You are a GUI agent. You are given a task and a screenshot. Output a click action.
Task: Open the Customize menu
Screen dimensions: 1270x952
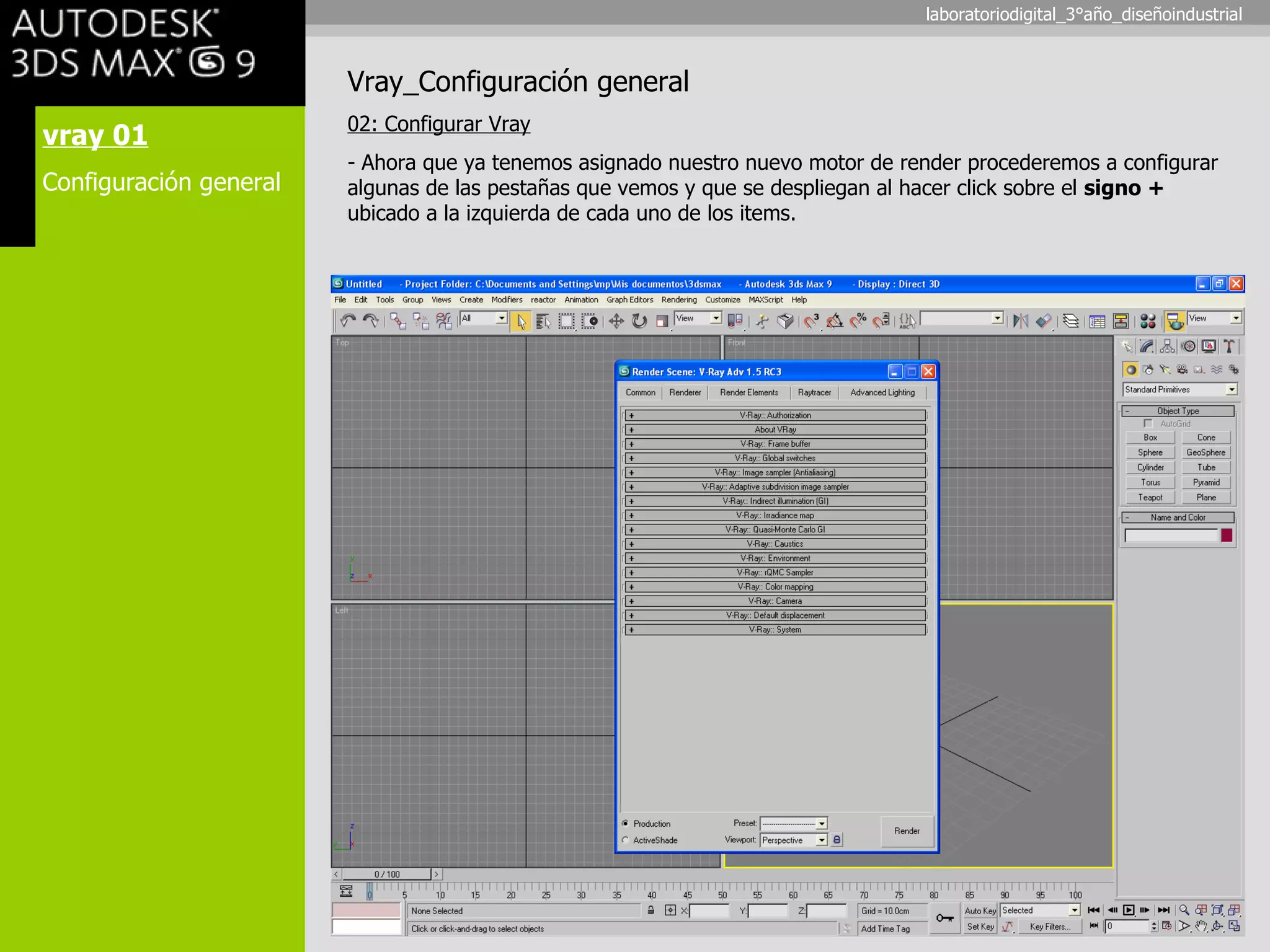coord(722,300)
